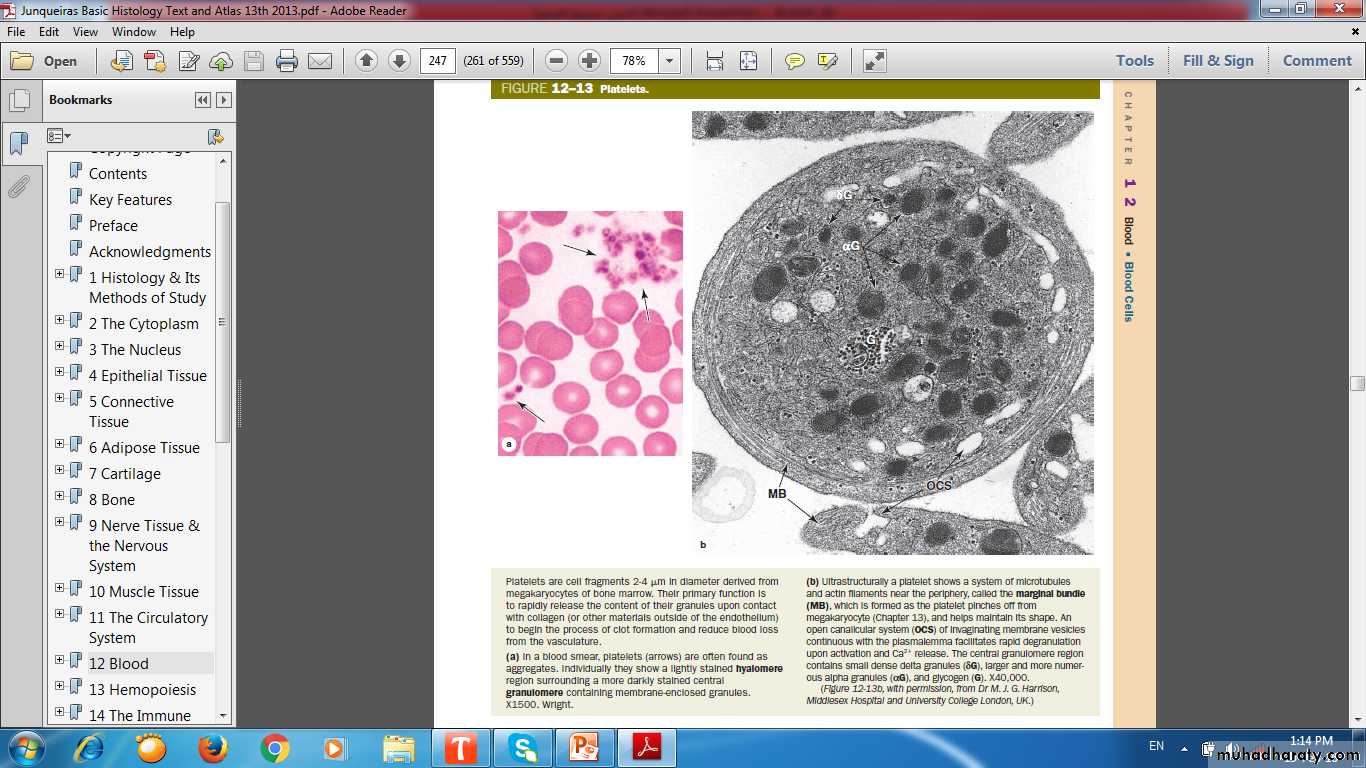This screenshot has height=768, width=1366.
Task: Click the page number input field
Action: (x=437, y=61)
